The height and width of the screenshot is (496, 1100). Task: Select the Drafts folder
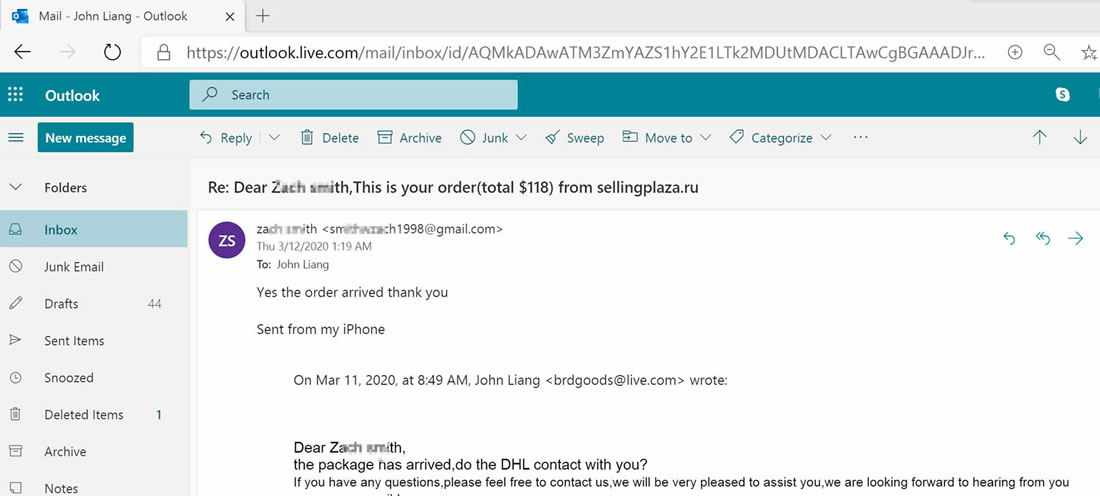(61, 304)
